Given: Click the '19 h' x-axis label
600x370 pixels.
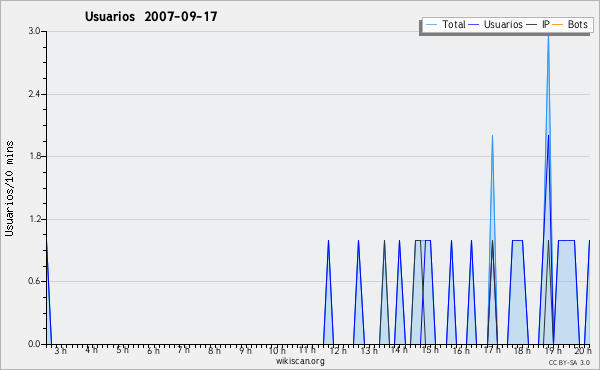Looking at the screenshot, I should click(x=553, y=350).
